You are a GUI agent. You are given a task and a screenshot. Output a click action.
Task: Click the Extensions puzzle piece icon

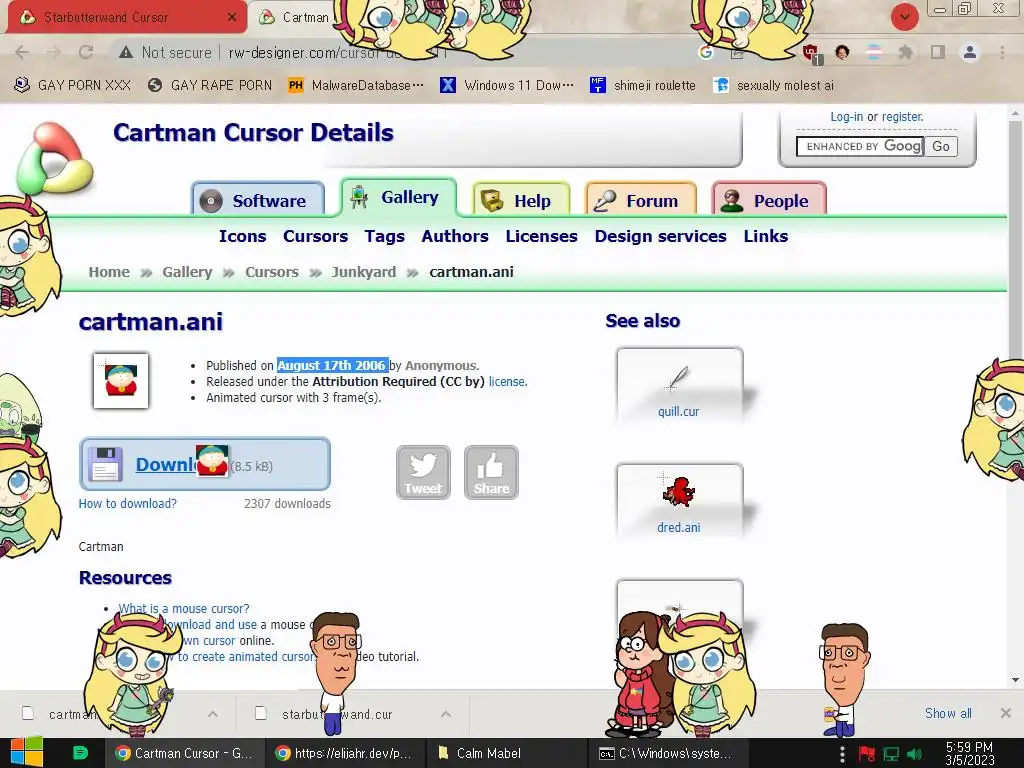point(905,52)
